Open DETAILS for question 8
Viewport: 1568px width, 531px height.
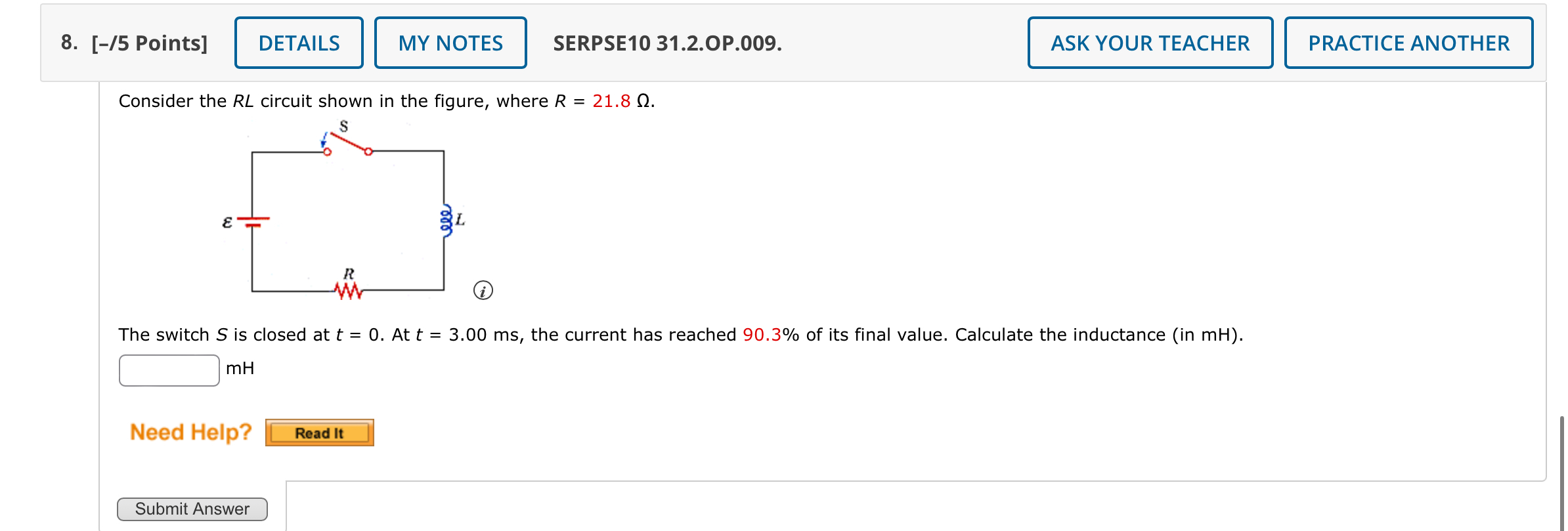[299, 42]
